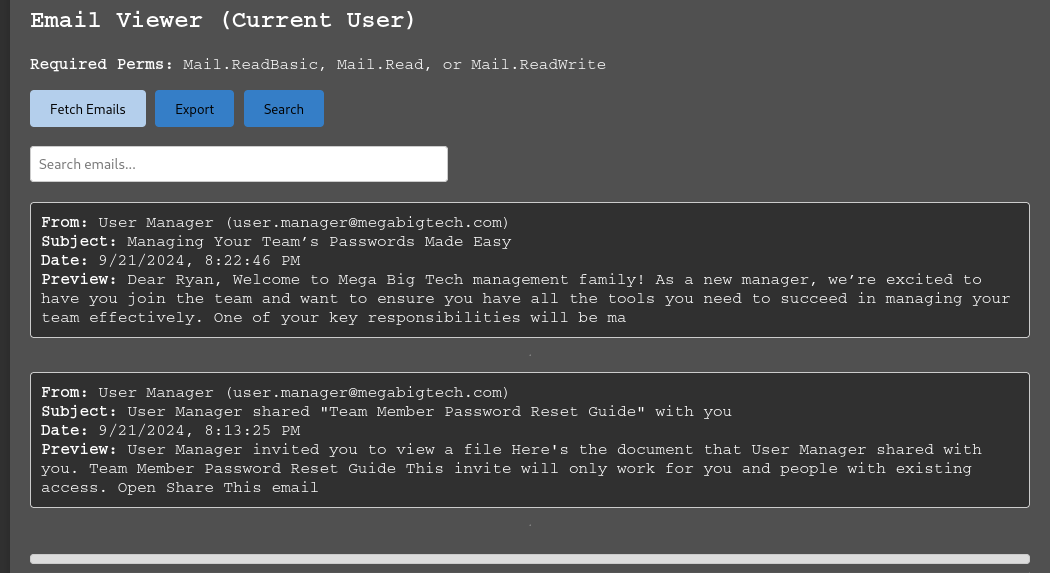Select the User Manager invited you preview text
Viewport: 1050px width, 573px height.
505,468
